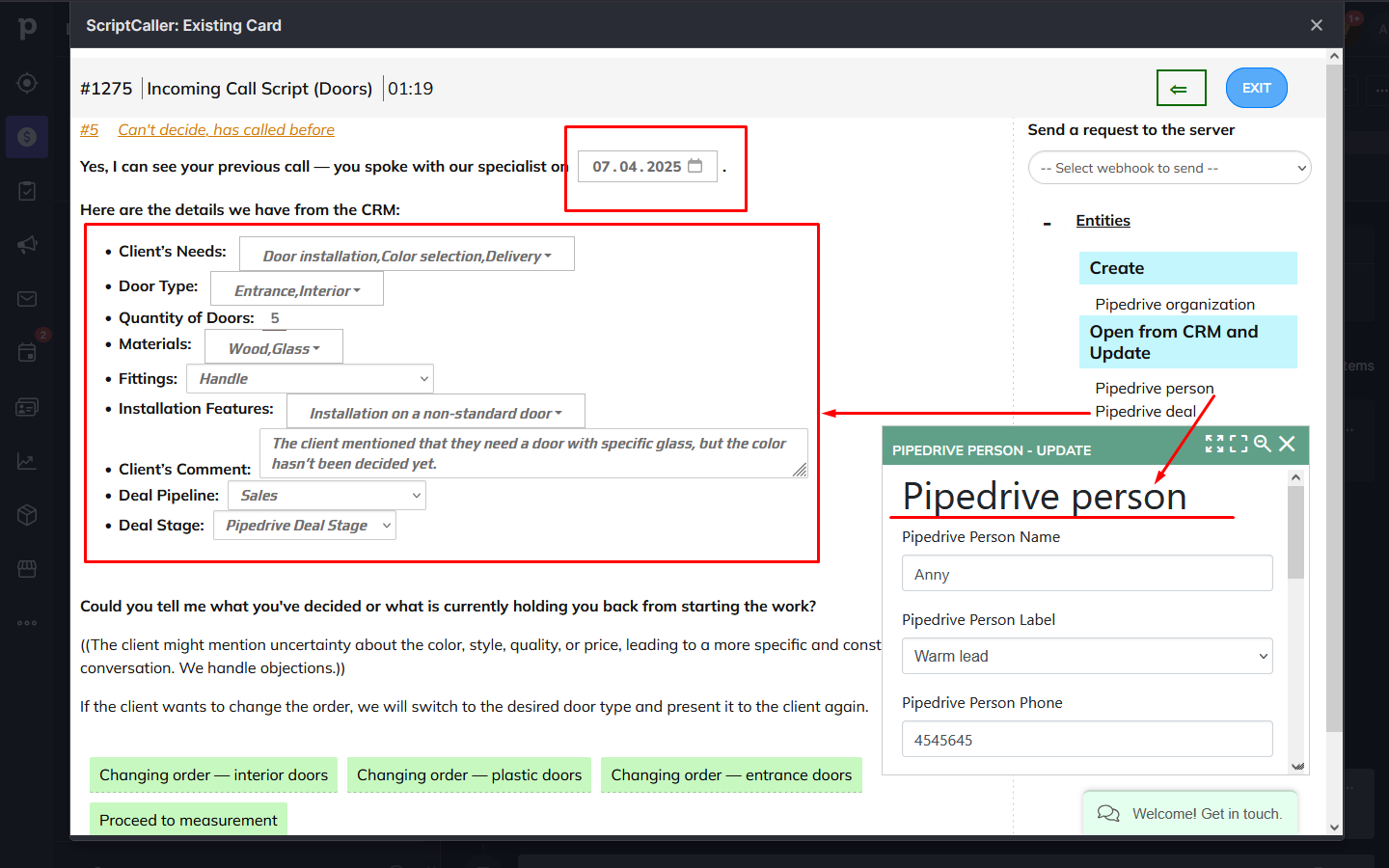
Task: Click the date field showing 07.04.2025
Action: [647, 166]
